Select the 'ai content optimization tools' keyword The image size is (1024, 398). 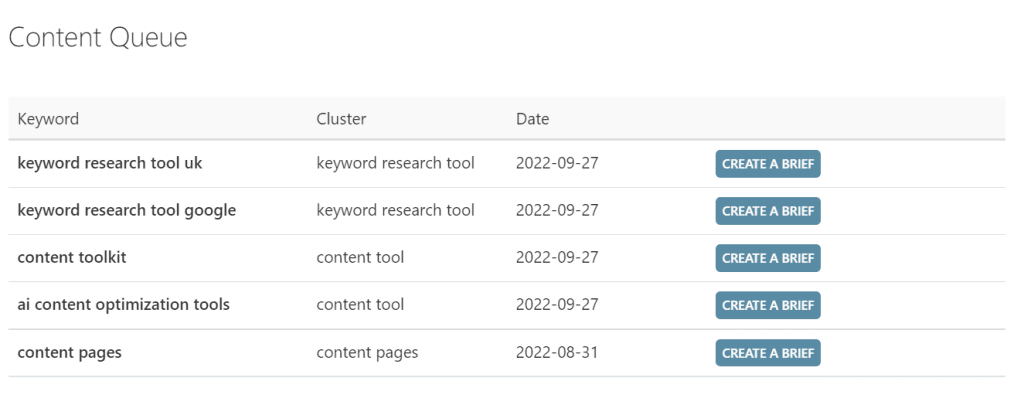click(123, 305)
